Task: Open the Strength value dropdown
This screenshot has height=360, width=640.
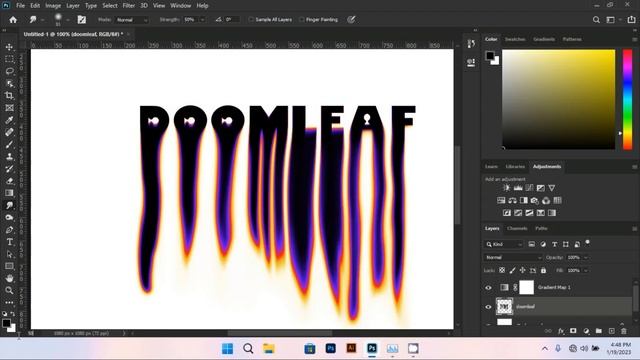Action: click(202, 20)
